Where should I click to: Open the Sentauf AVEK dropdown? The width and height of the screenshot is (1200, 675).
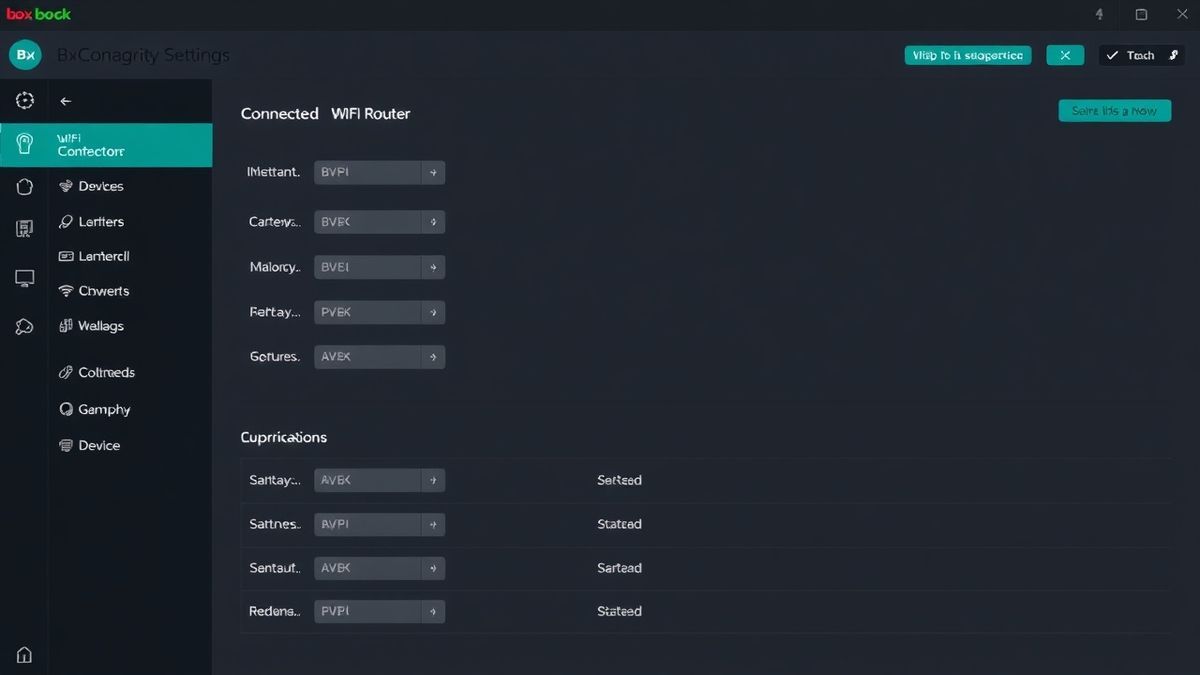(380, 568)
